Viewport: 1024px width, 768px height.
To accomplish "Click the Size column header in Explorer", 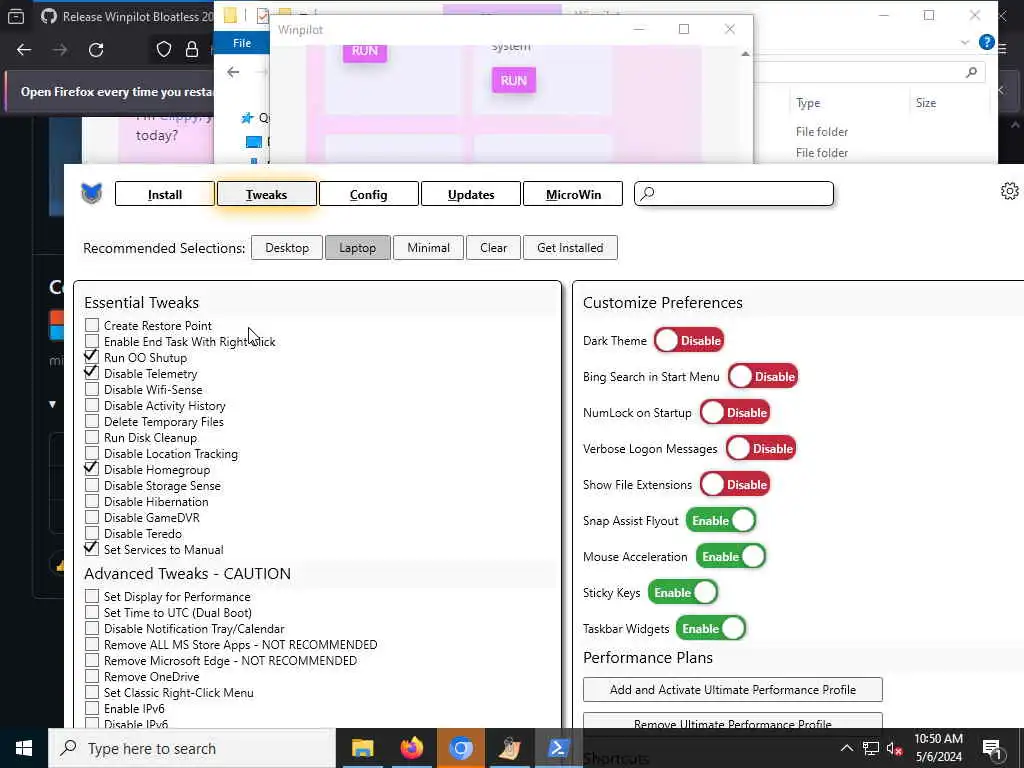I will pos(925,103).
